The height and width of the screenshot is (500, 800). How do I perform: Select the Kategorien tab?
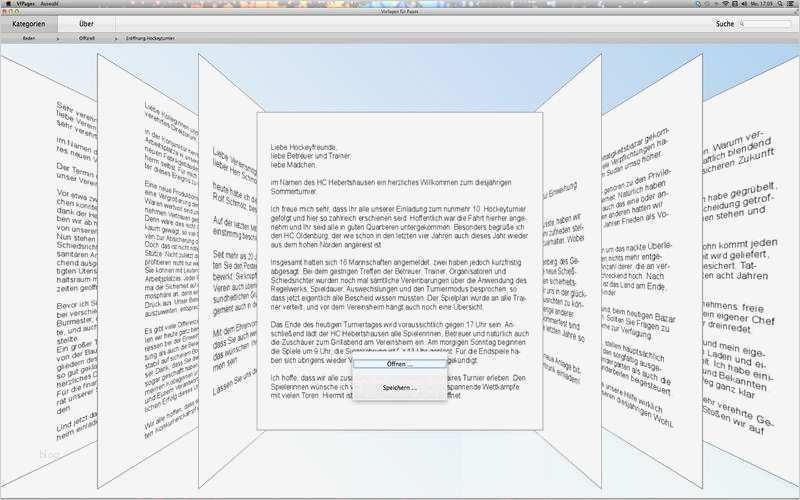(29, 24)
